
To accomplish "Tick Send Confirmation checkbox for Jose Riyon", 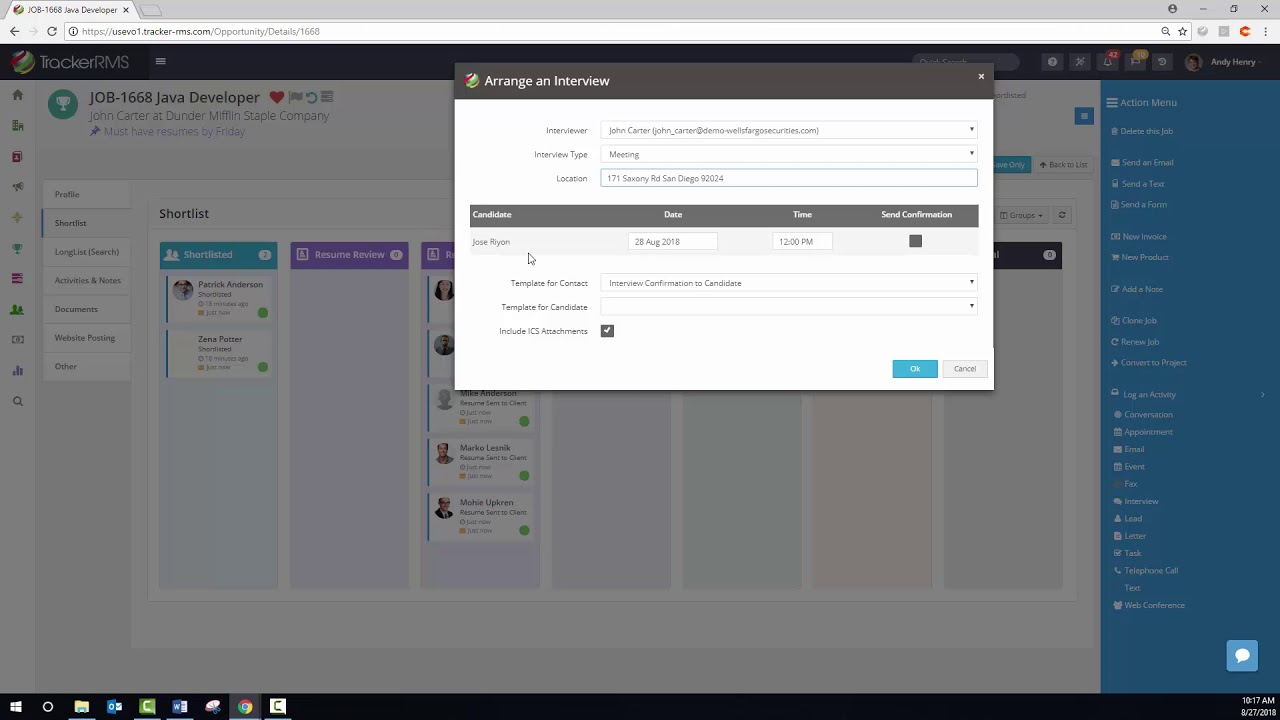I will click(x=915, y=241).
